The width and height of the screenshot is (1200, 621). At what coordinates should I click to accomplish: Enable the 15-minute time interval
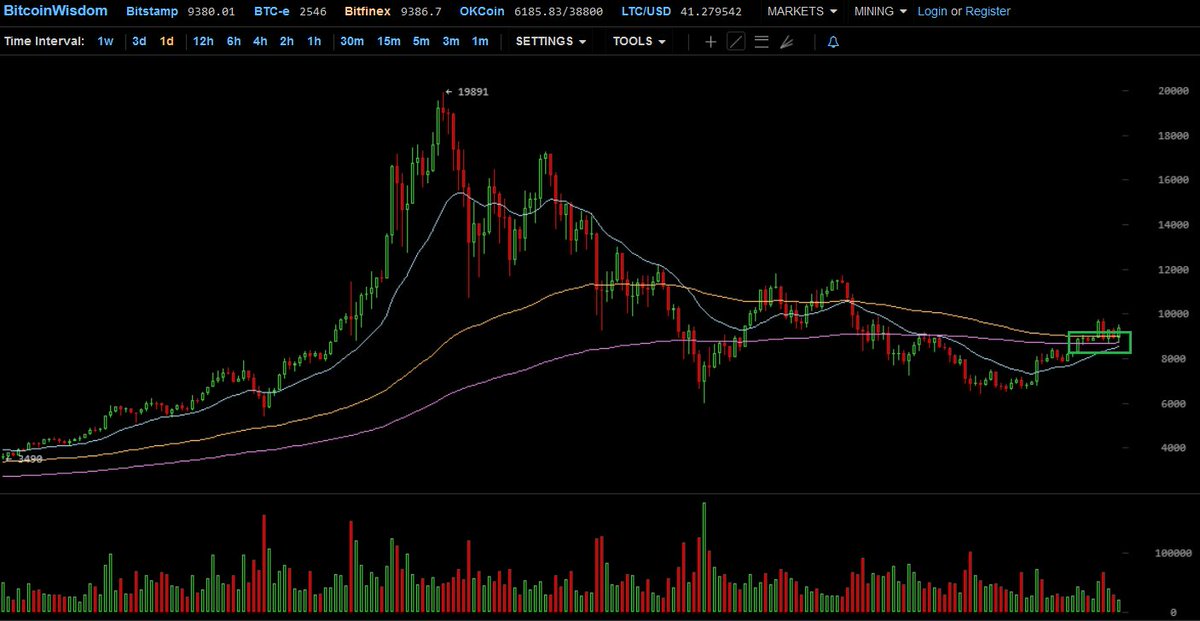(x=388, y=41)
